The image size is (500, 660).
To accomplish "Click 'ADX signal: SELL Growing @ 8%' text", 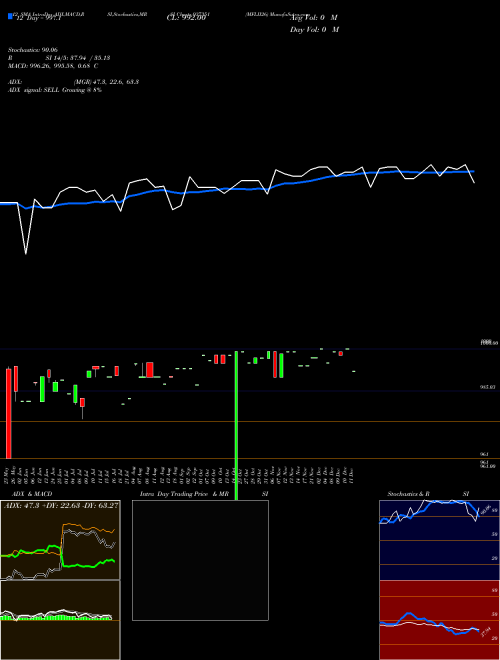I will [x=55, y=90].
